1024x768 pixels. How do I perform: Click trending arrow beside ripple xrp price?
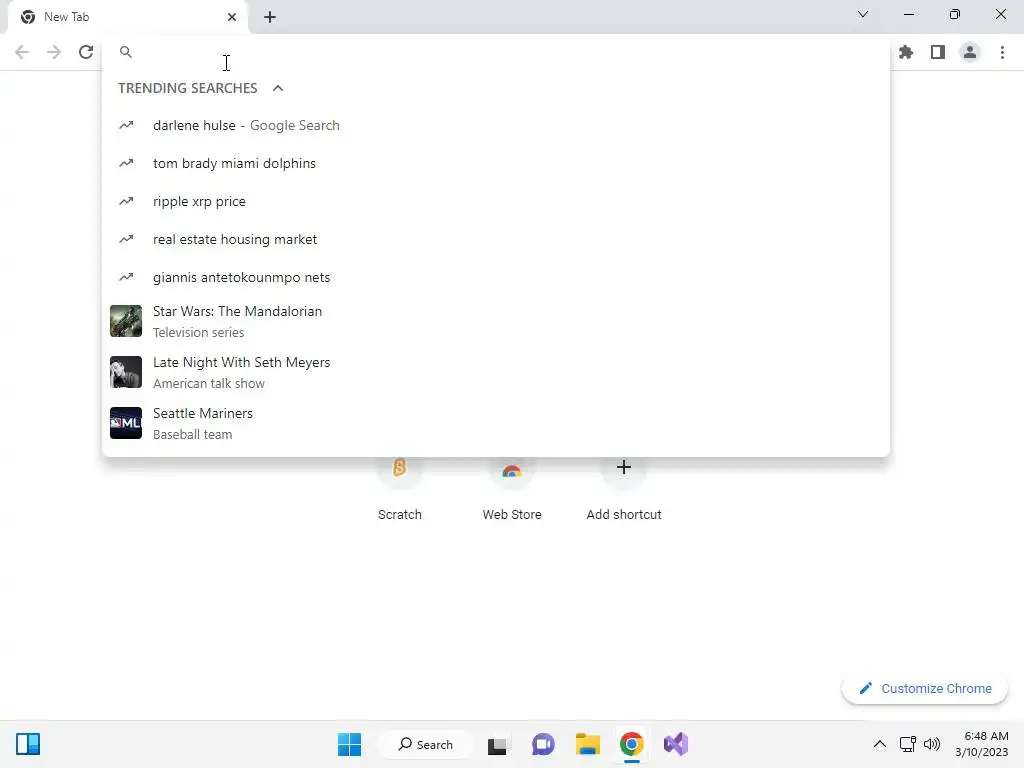(x=126, y=201)
